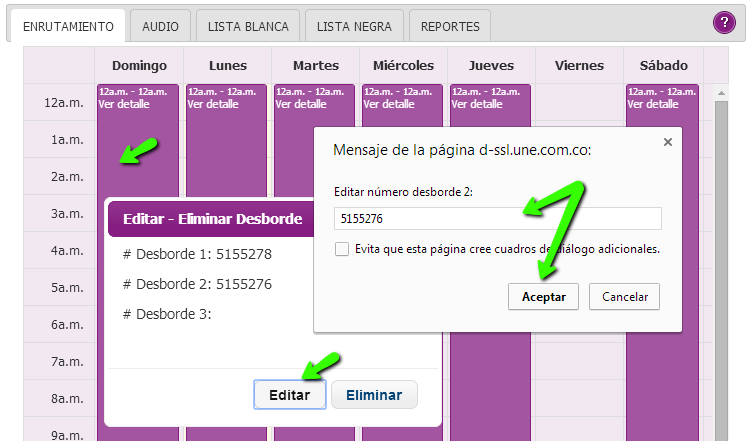Click the empty Viernes 12a.m. schedule cell
The height and width of the screenshot is (441, 750).
[x=579, y=102]
